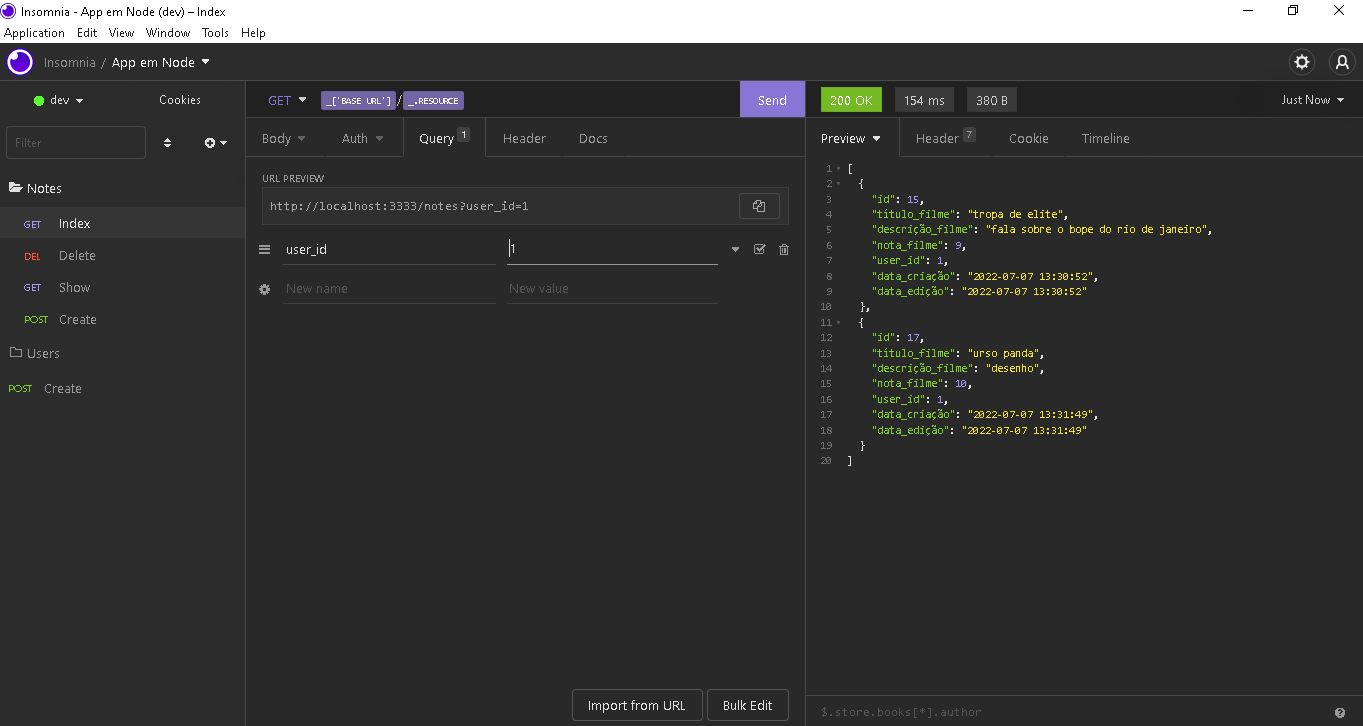
Task: Click the RESOURCE environment tag
Action: 434,100
